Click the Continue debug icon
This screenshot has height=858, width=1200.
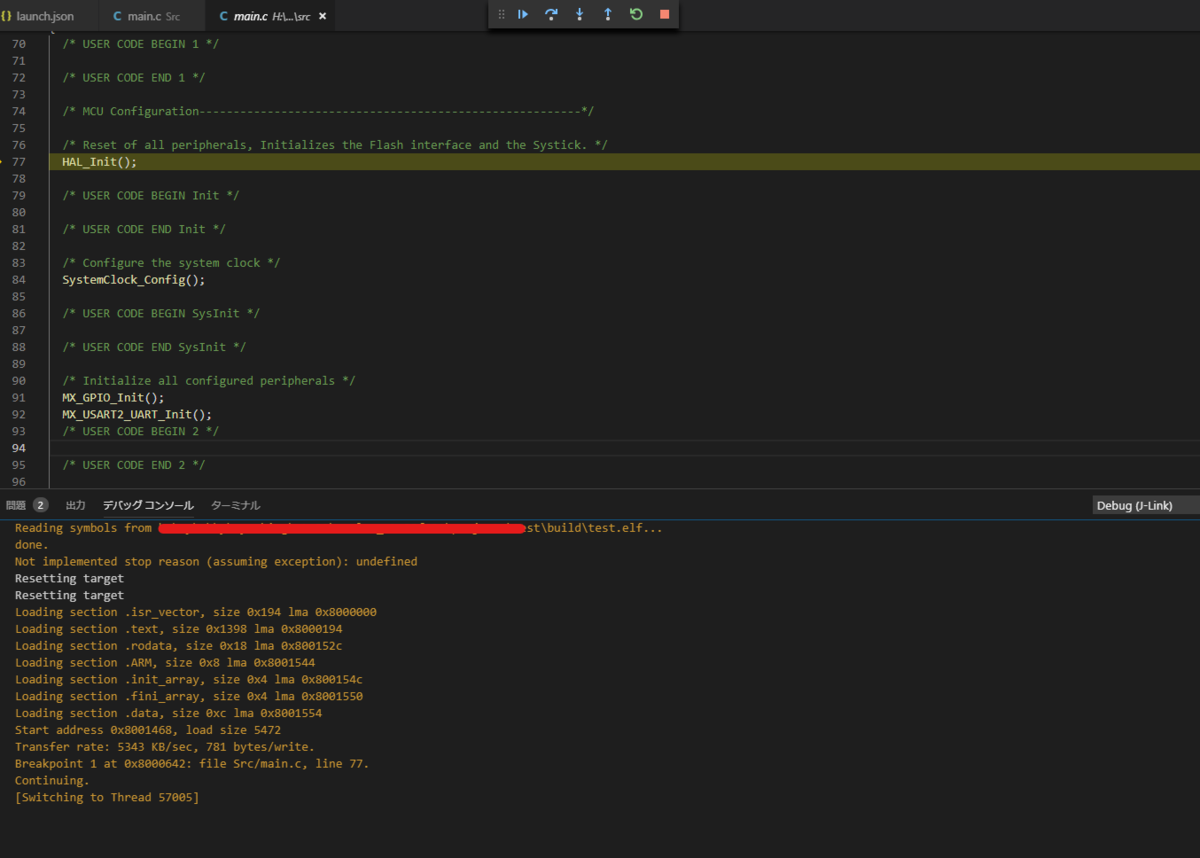522,14
